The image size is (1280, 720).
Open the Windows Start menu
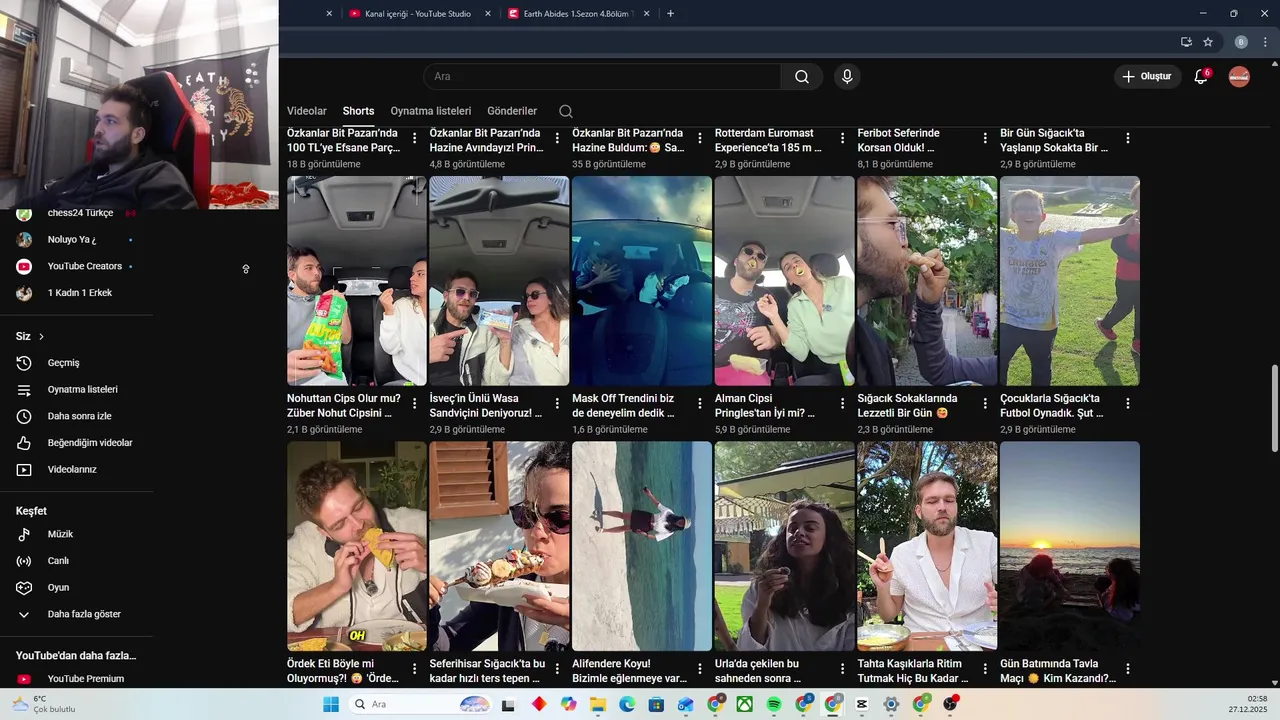(x=331, y=704)
